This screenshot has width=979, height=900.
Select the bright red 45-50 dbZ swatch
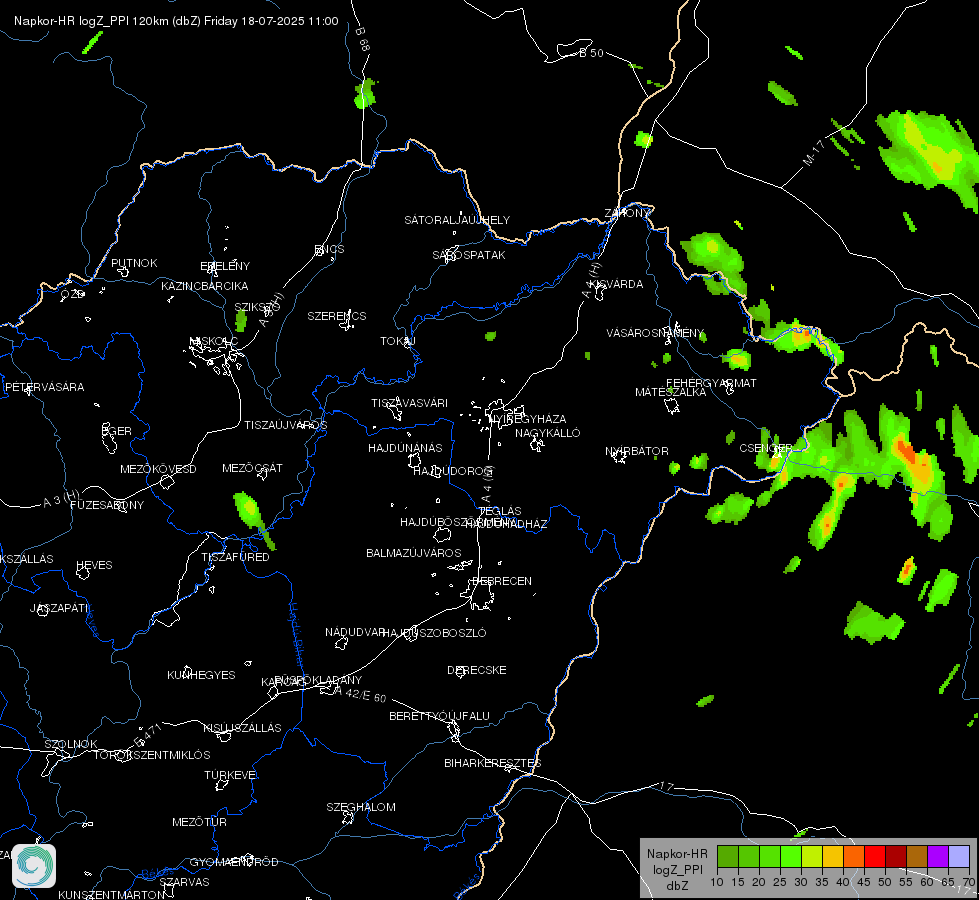(875, 856)
